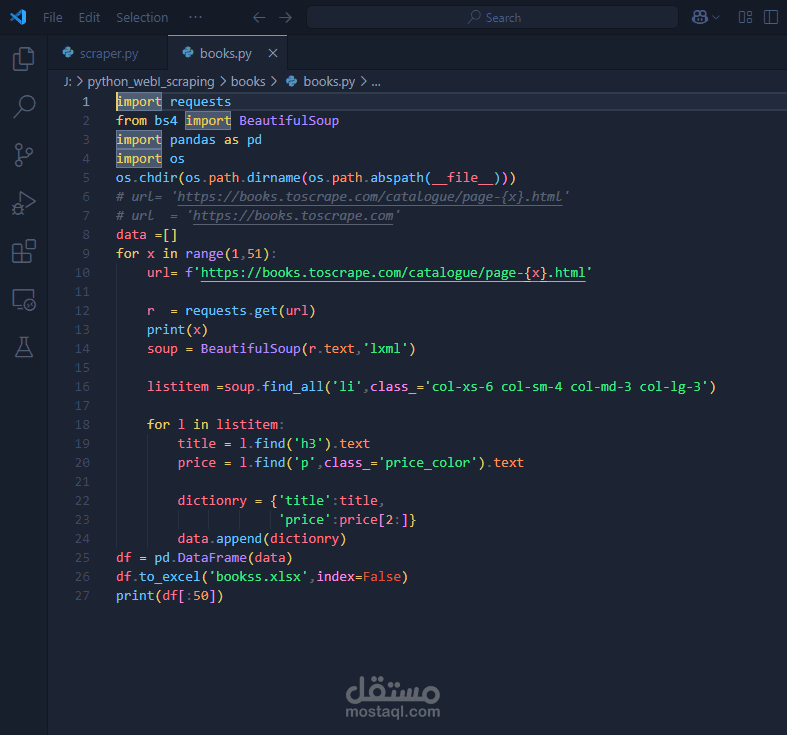Click the books.py breadcrumb

click(x=329, y=81)
